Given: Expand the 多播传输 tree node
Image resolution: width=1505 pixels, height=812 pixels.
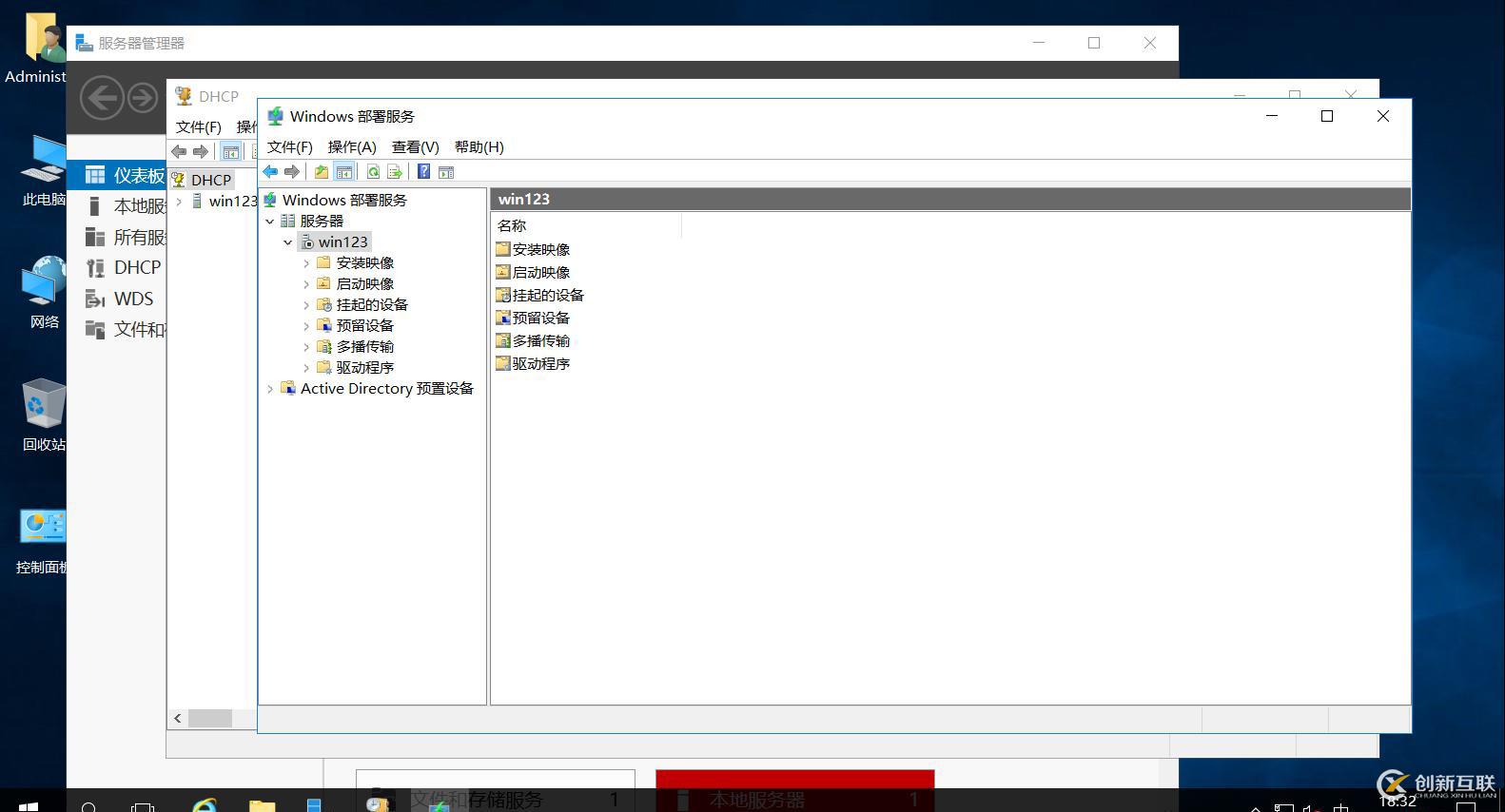Looking at the screenshot, I should [306, 347].
